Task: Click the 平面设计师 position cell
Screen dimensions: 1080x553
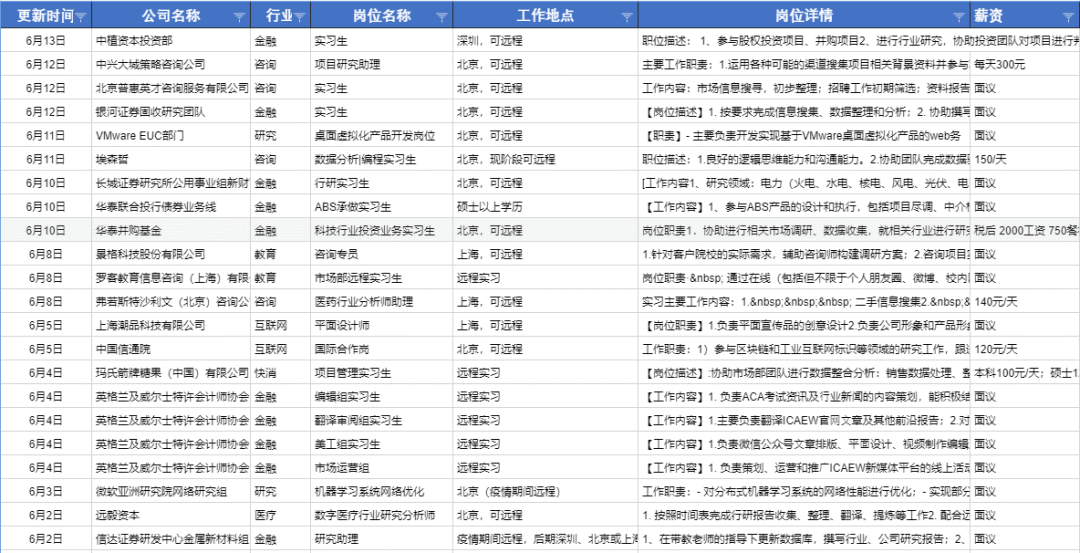Action: pyautogui.click(x=382, y=324)
